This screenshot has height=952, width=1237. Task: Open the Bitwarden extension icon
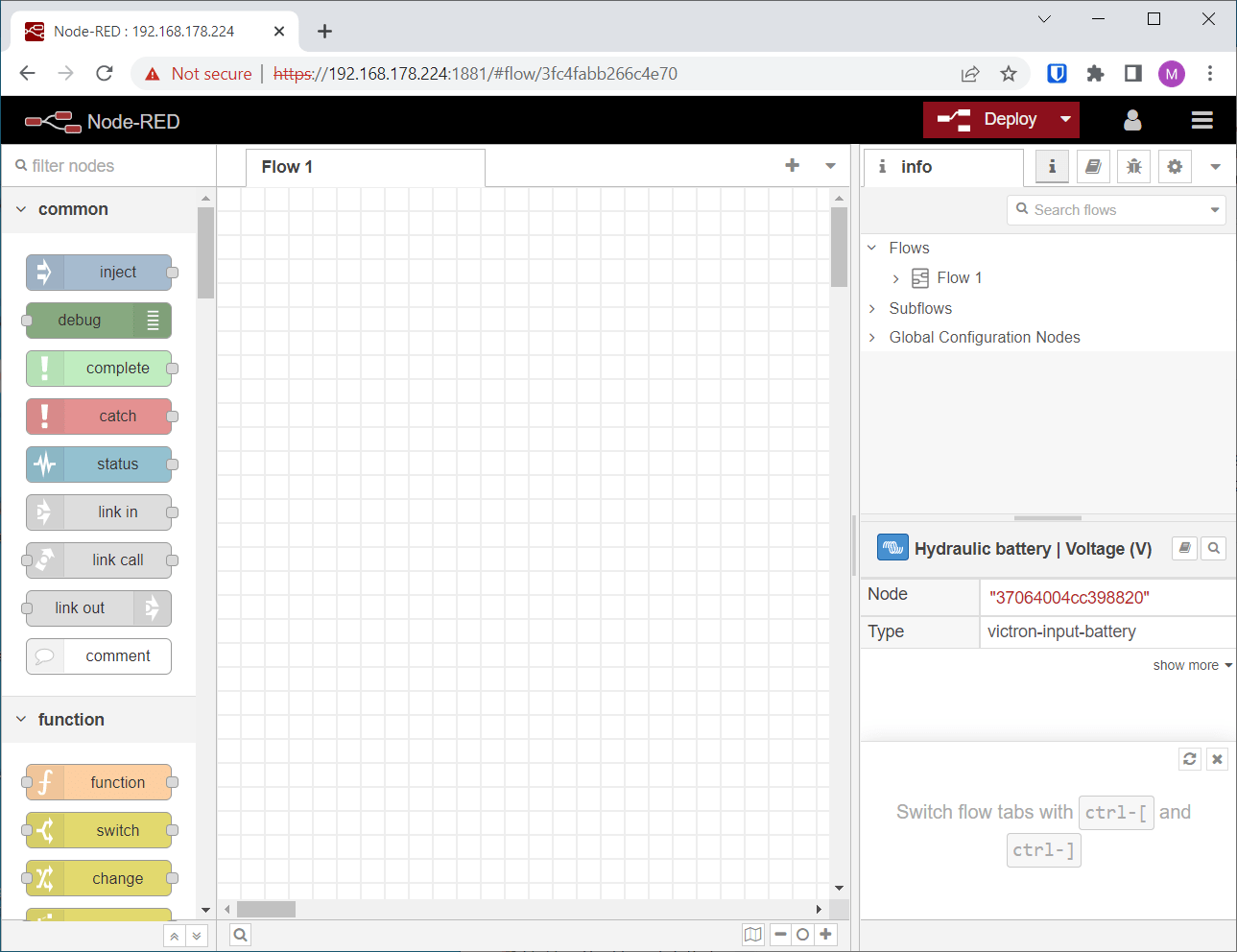1057,74
